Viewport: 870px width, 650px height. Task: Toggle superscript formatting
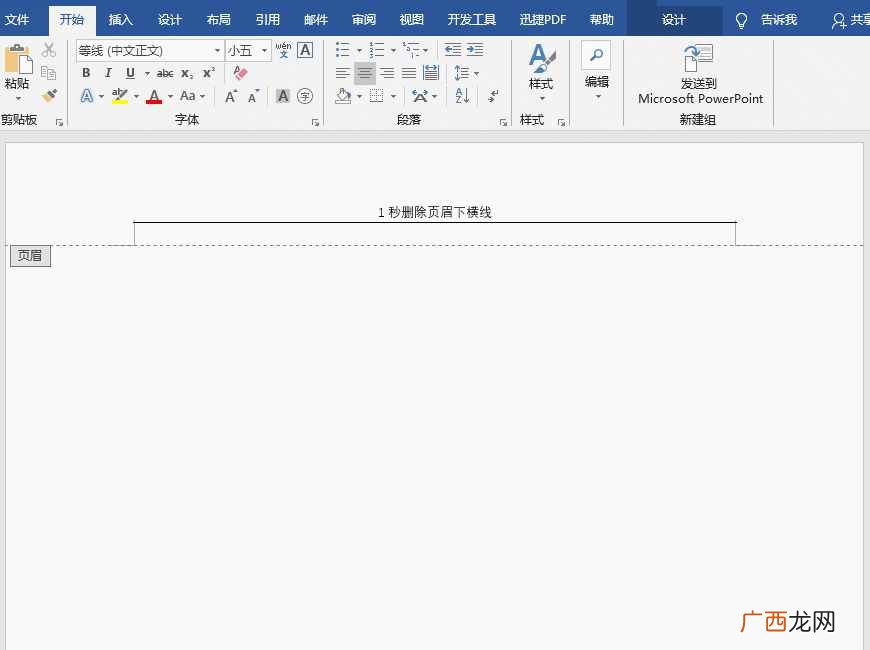[209, 73]
